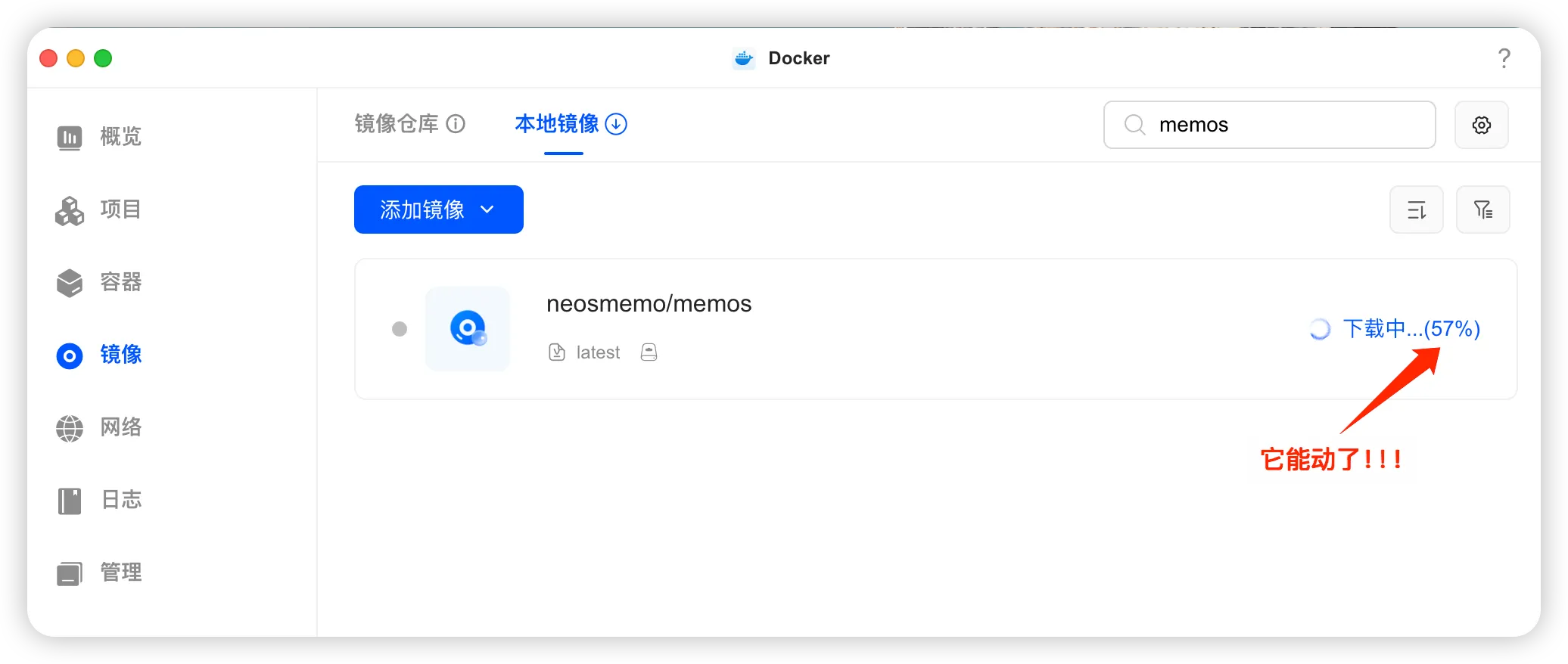Open Docker settings via the gear button
The image size is (1568, 664).
coord(1482,125)
